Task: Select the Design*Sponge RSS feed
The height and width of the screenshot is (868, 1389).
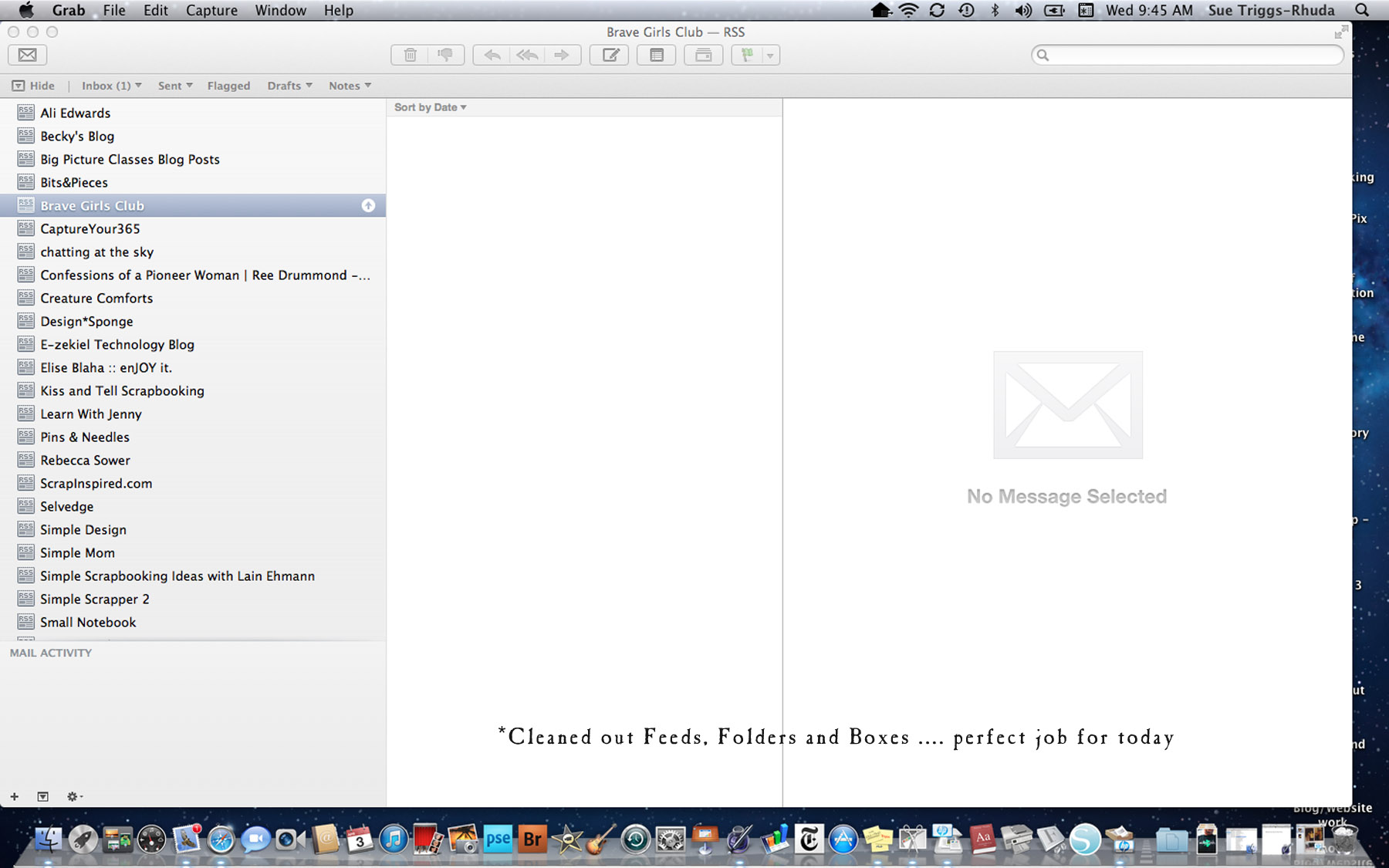Action: (86, 322)
